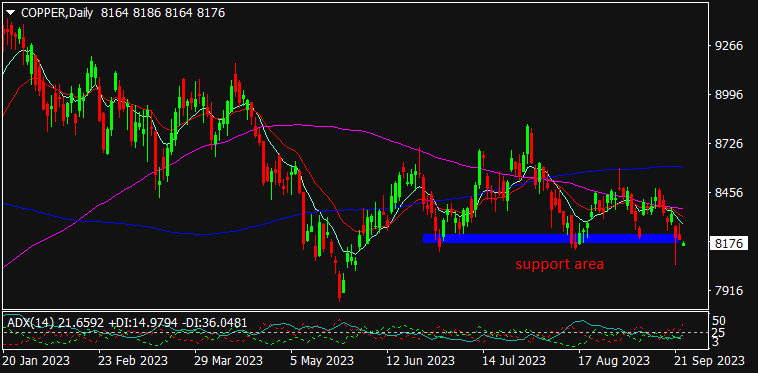Image resolution: width=758 pixels, height=373 pixels.
Task: Select the red 'support area' text label
Action: 559,264
